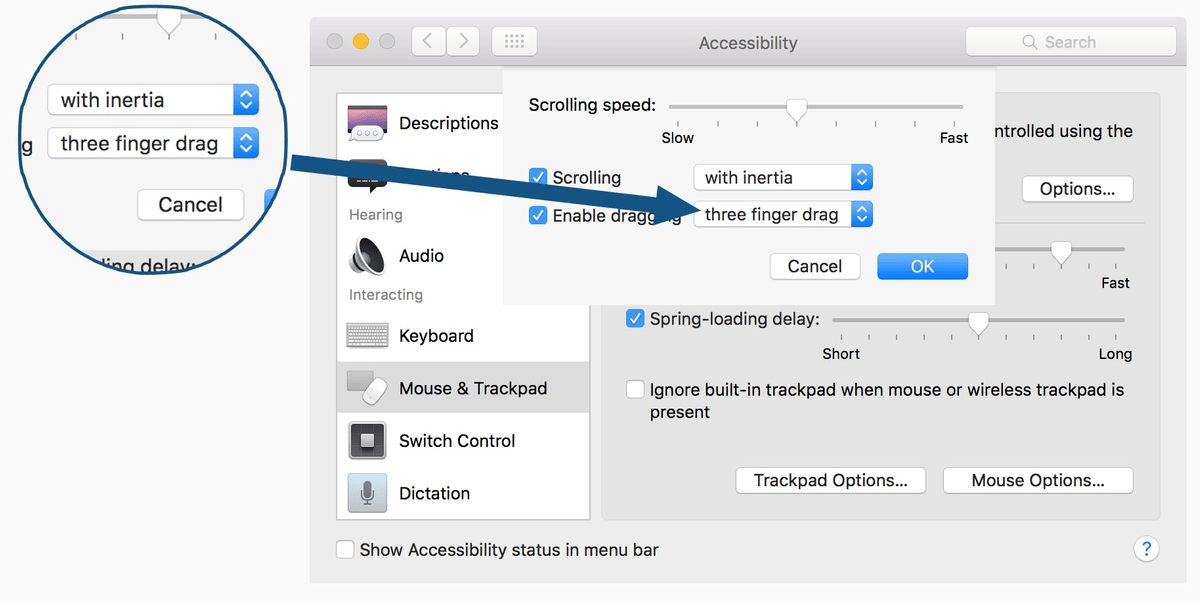Open the Keyboard accessibility section
The width and height of the screenshot is (1200, 603).
tap(436, 335)
